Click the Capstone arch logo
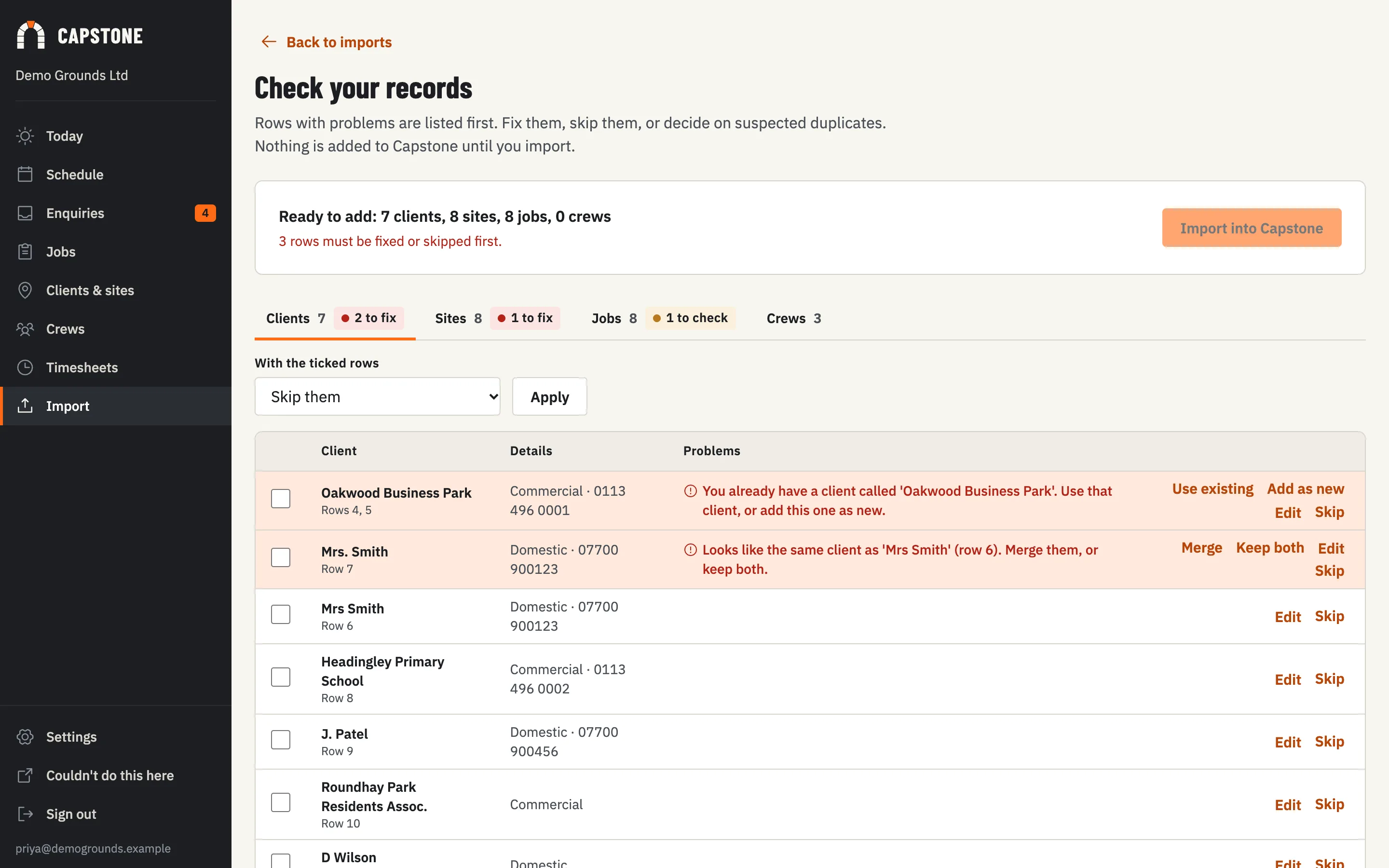This screenshot has height=868, width=1389. coord(31,35)
